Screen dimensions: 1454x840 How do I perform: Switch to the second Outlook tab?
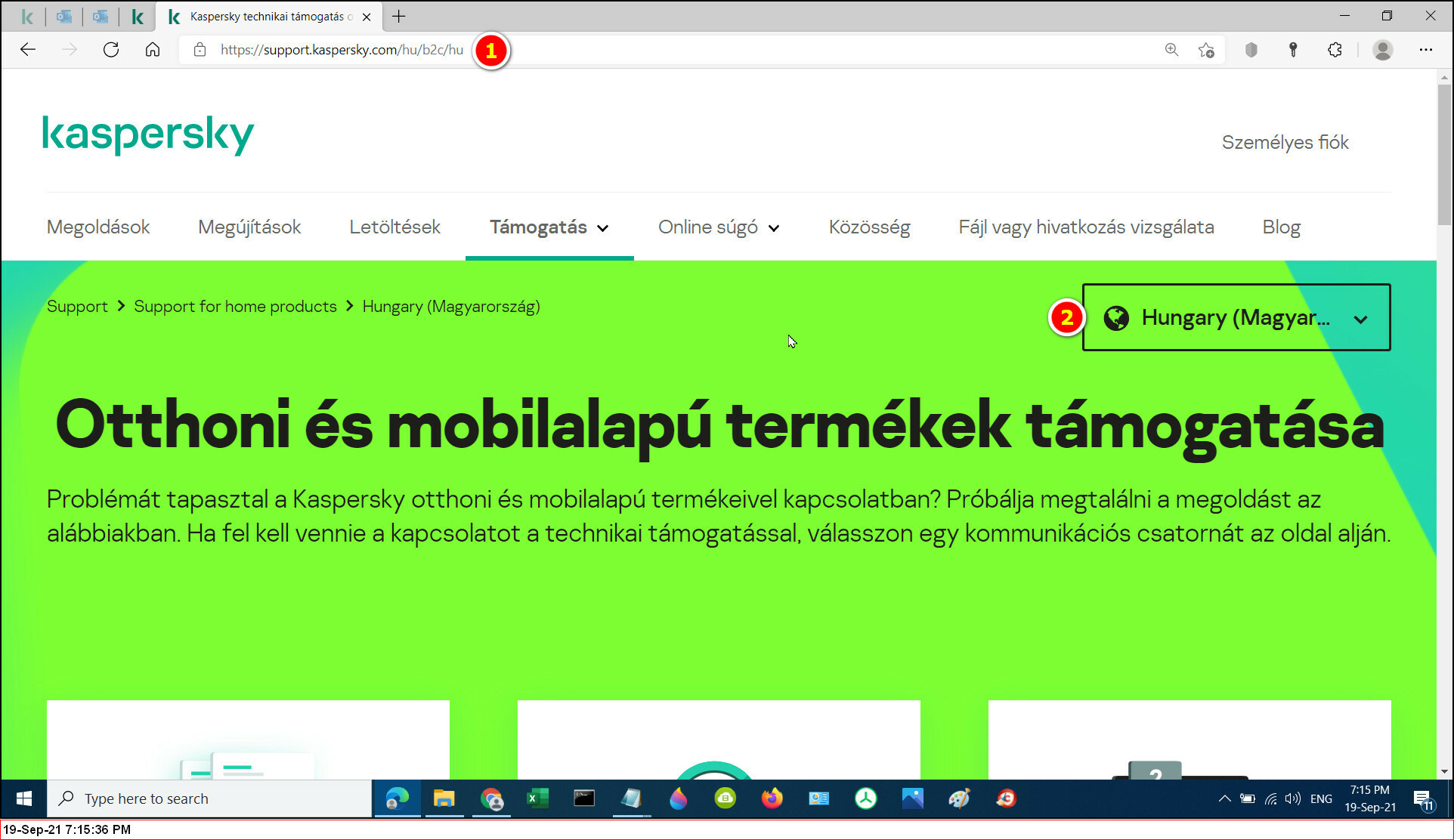point(101,17)
